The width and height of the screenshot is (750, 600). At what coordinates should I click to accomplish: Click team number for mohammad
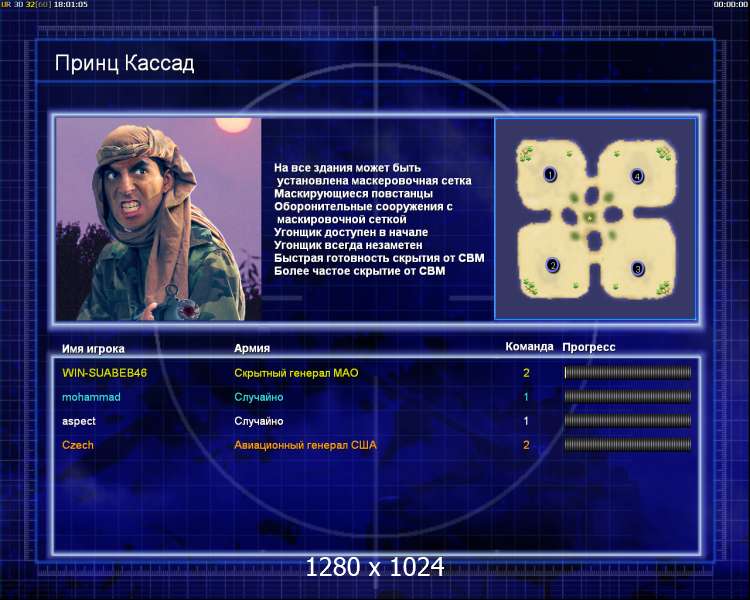click(x=526, y=397)
